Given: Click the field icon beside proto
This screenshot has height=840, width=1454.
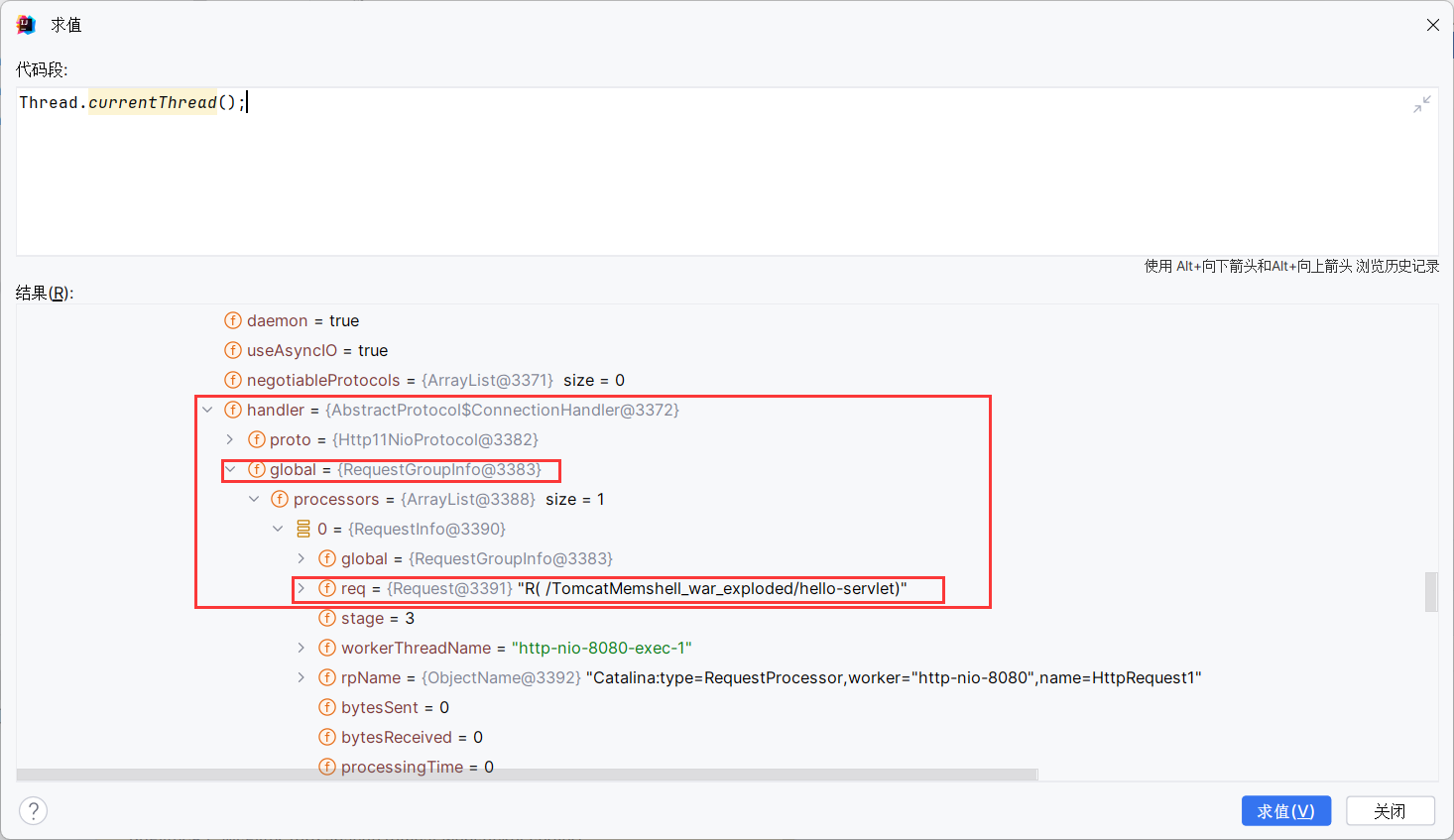Looking at the screenshot, I should point(256,439).
